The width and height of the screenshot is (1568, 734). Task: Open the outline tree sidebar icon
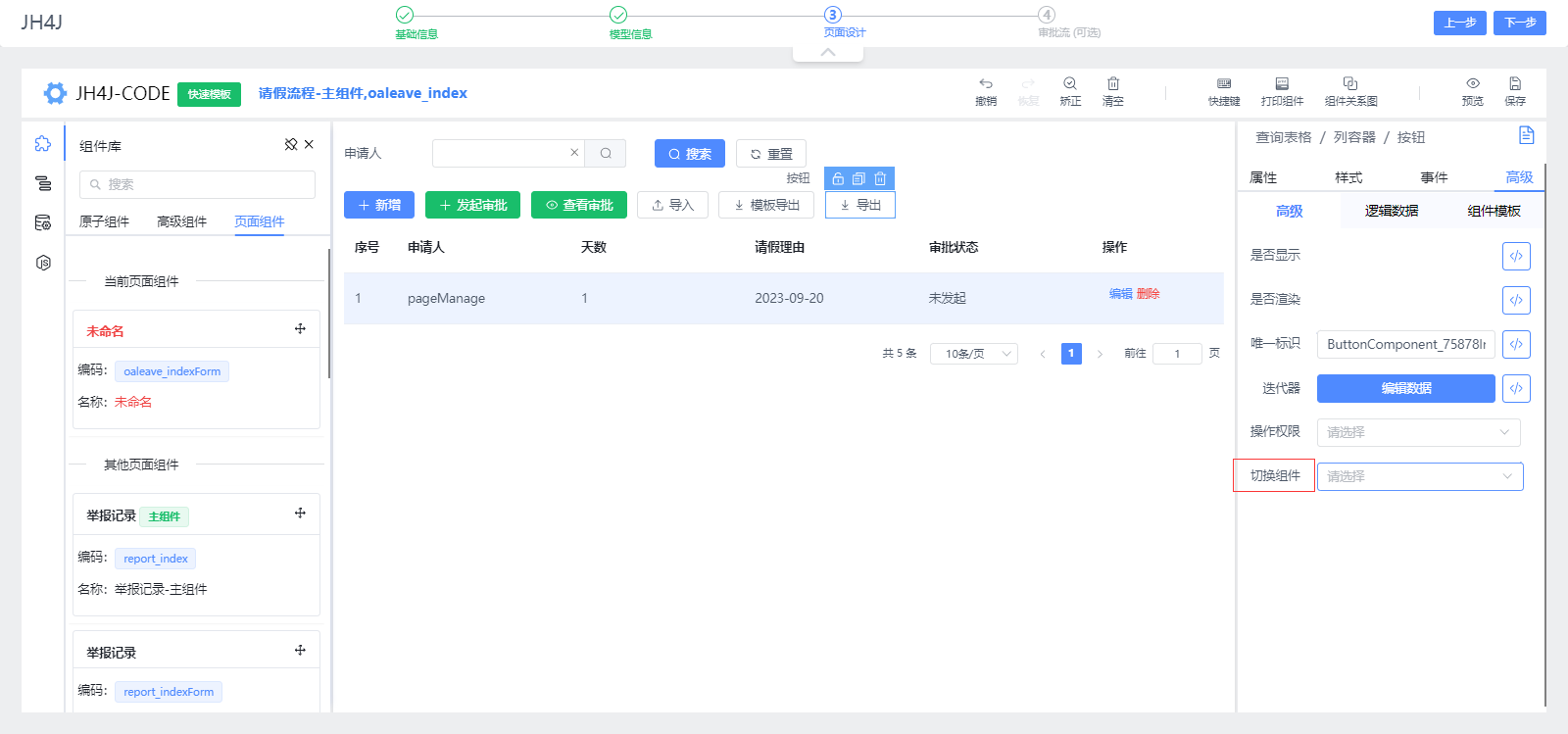43,183
